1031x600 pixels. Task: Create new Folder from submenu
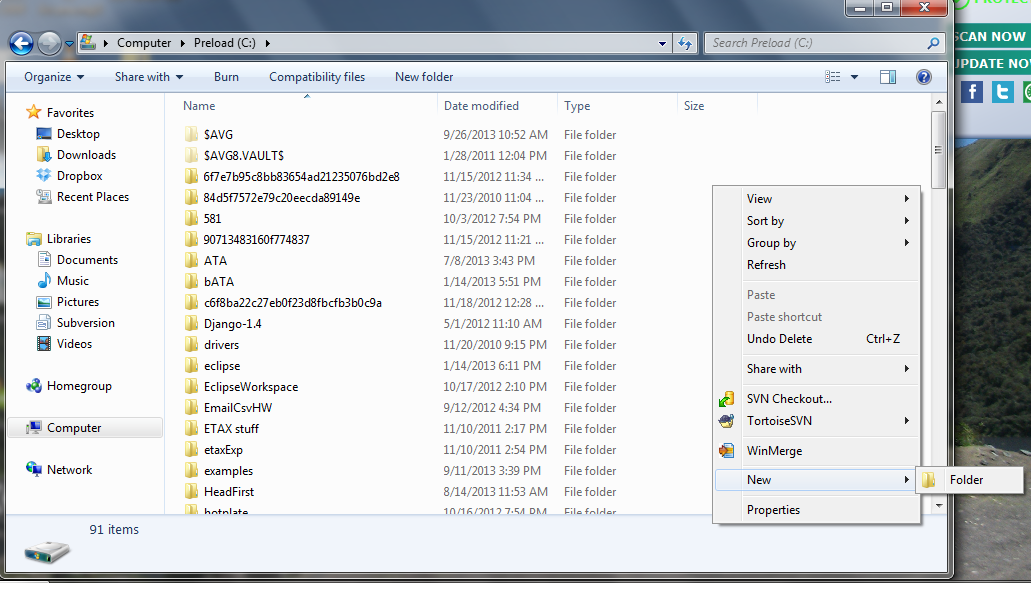pos(971,480)
